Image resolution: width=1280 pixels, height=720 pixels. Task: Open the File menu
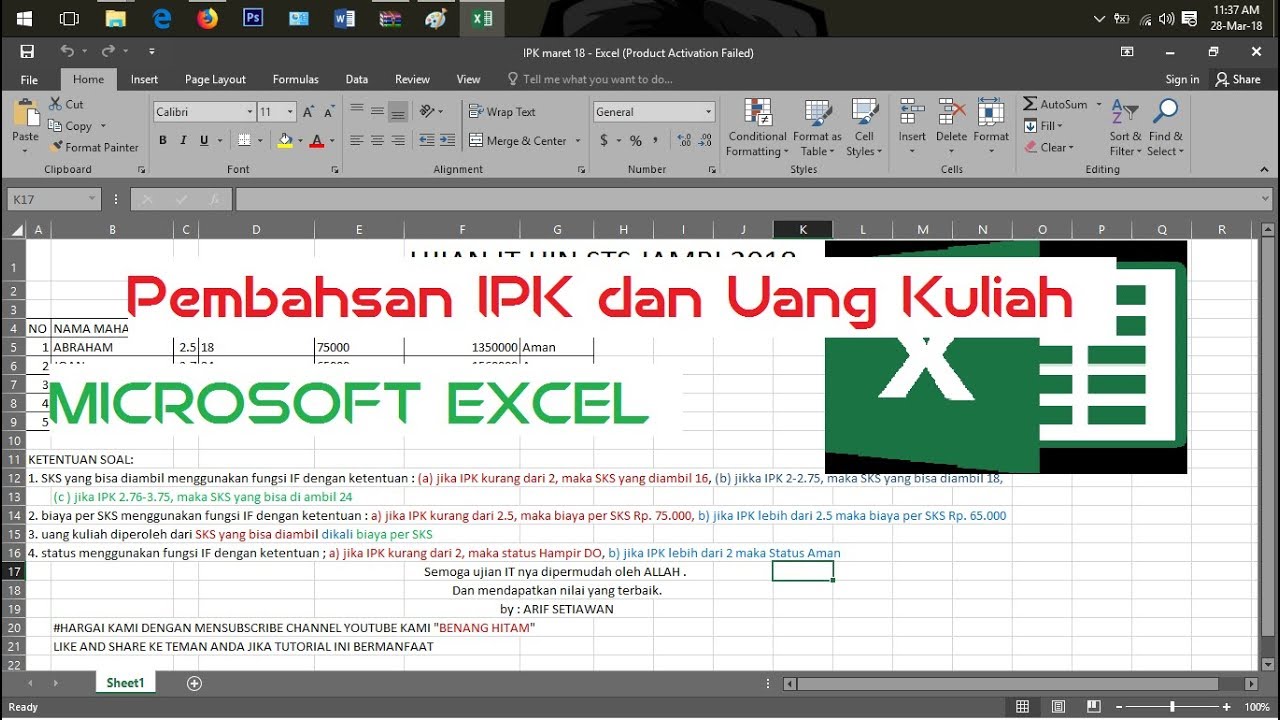click(x=29, y=79)
